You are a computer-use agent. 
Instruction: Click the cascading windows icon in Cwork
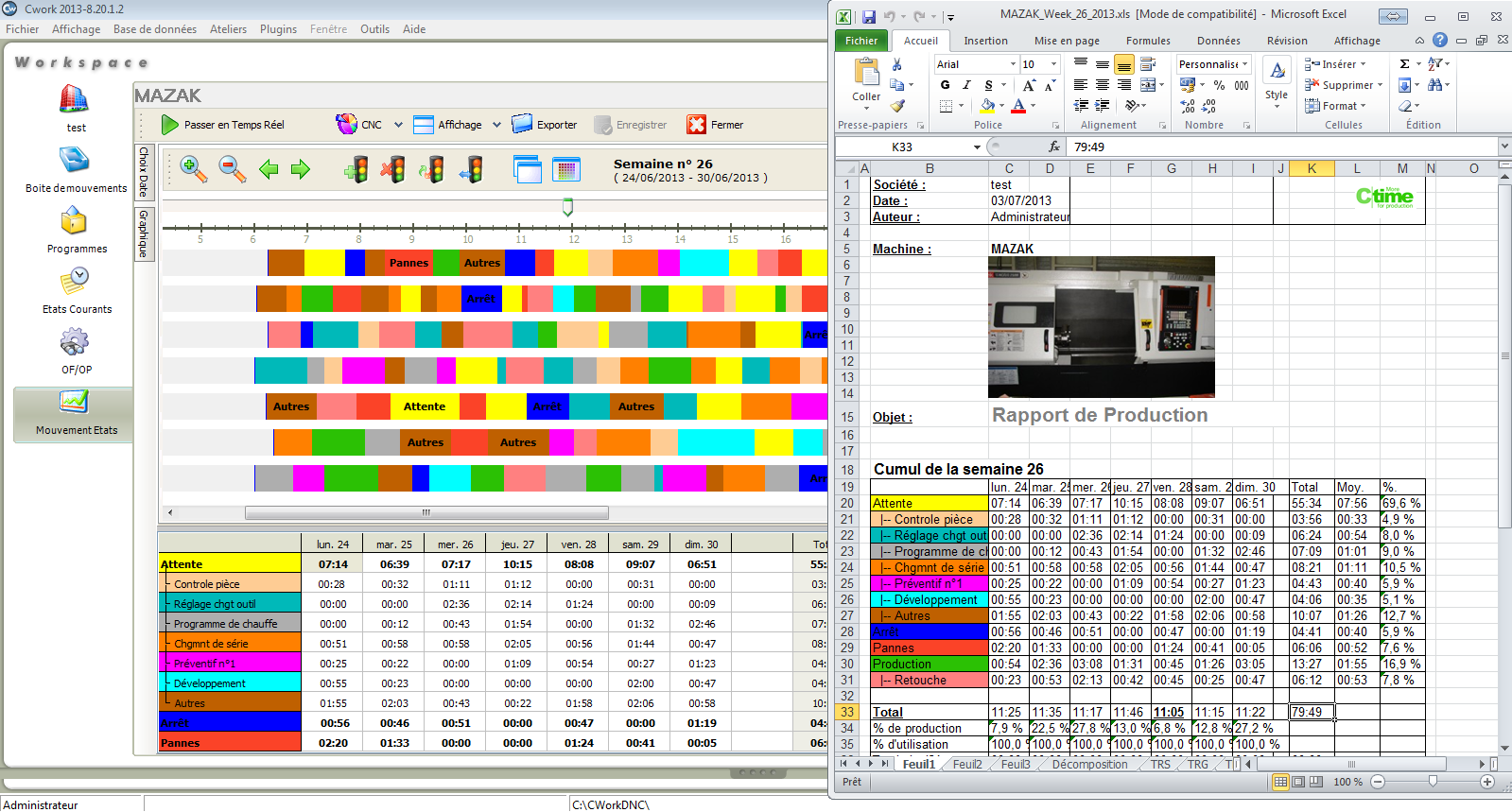tap(528, 169)
